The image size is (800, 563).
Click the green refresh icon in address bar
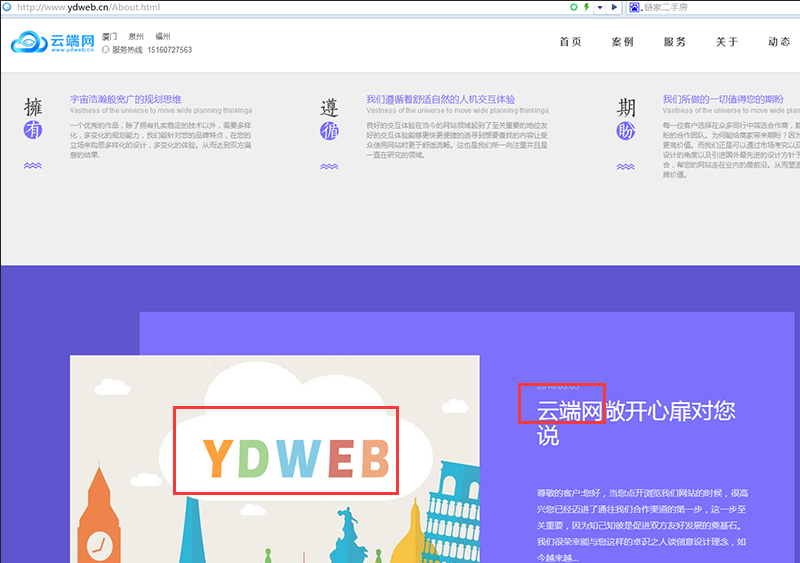[x=574, y=7]
